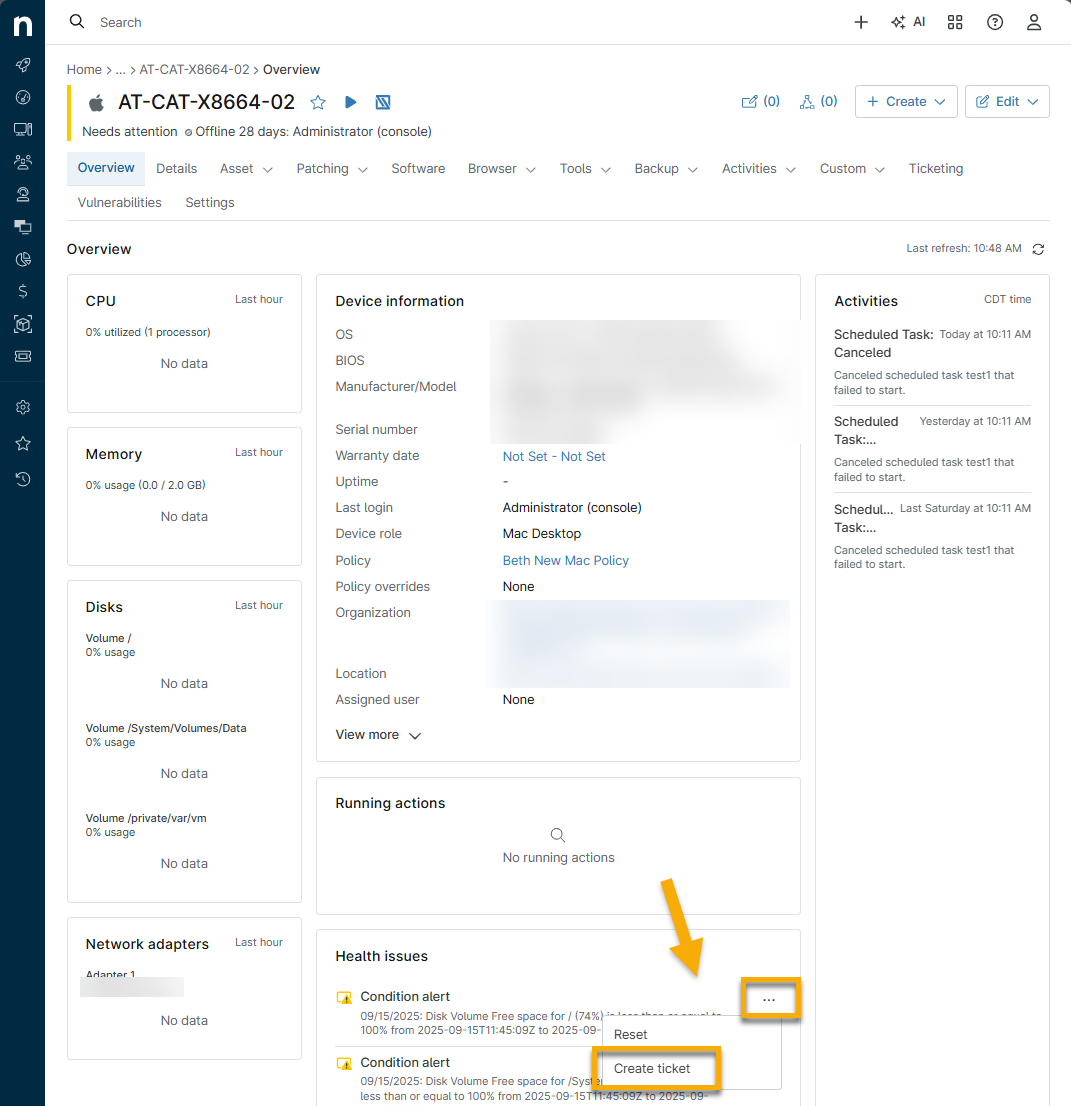This screenshot has width=1071, height=1106.
Task: Open the help question mark icon
Action: pyautogui.click(x=995, y=22)
